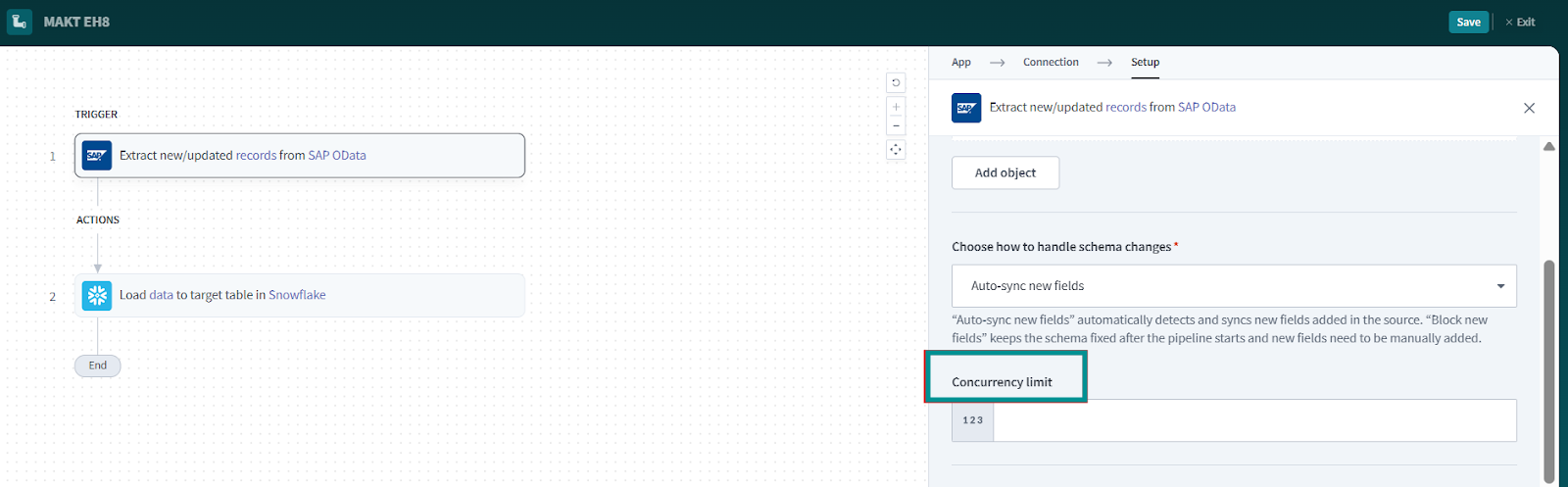
Task: Click the Snowflake icon in step 2
Action: click(x=97, y=295)
